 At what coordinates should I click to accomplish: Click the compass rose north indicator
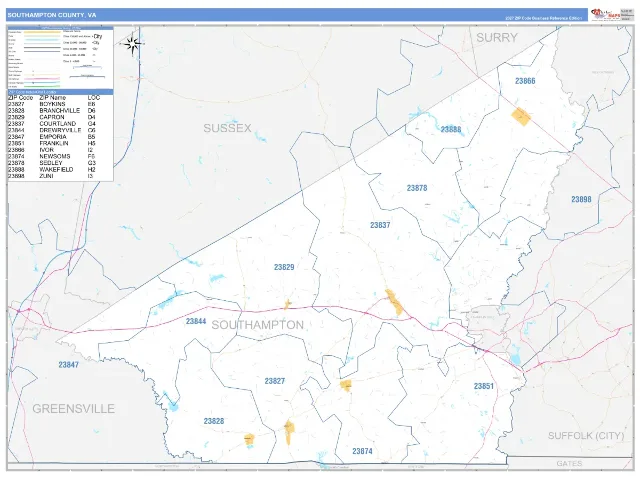133,44
